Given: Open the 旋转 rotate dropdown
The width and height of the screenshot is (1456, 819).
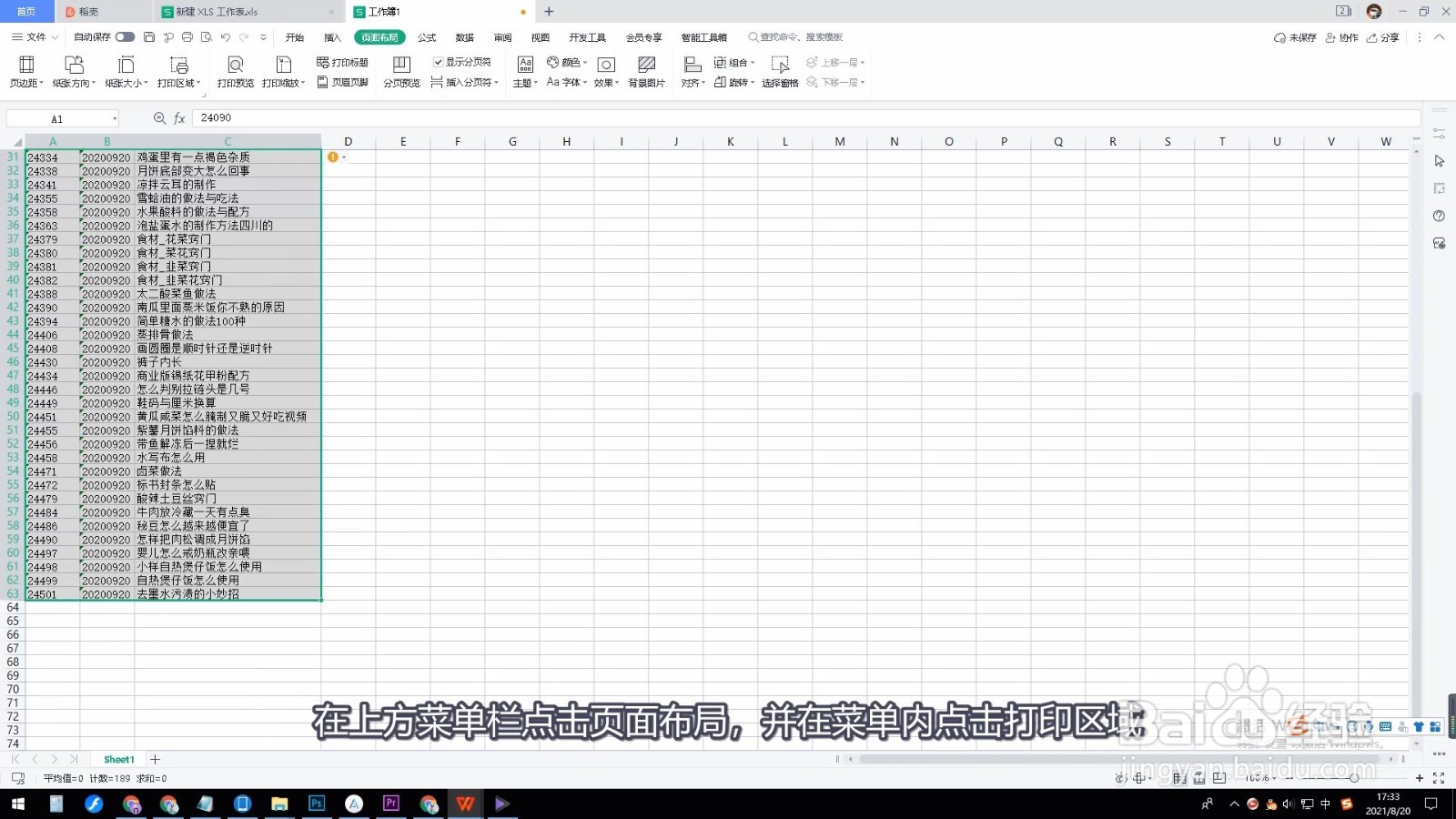Looking at the screenshot, I should 734,82.
